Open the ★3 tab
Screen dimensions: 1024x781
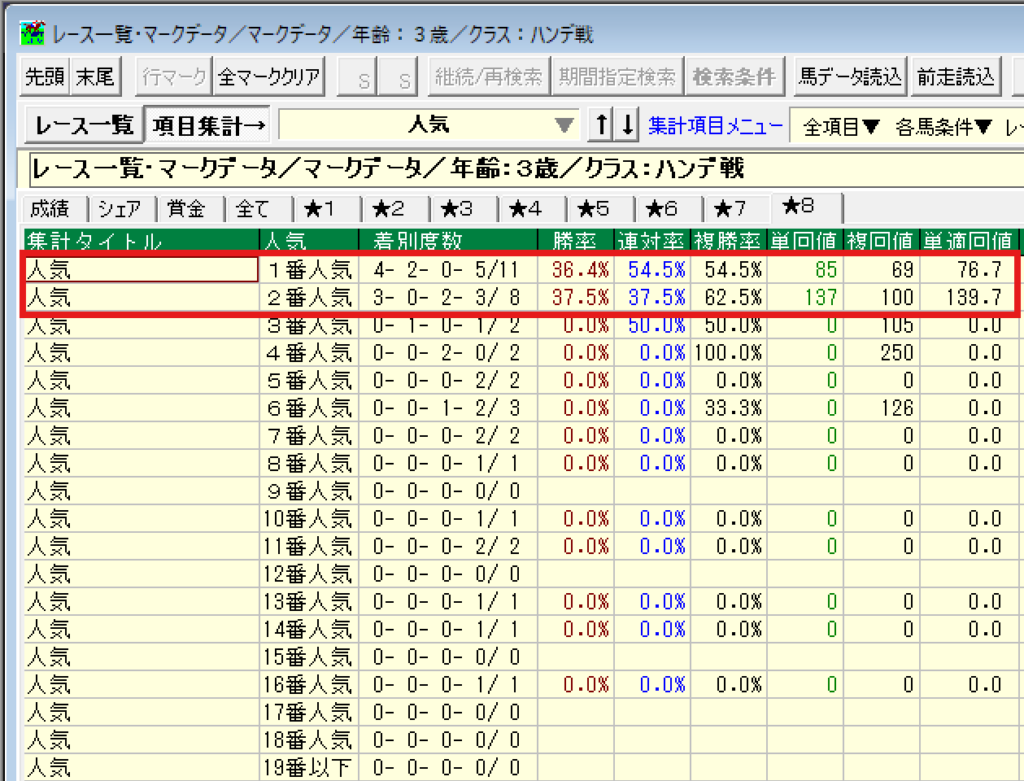pyautogui.click(x=463, y=210)
